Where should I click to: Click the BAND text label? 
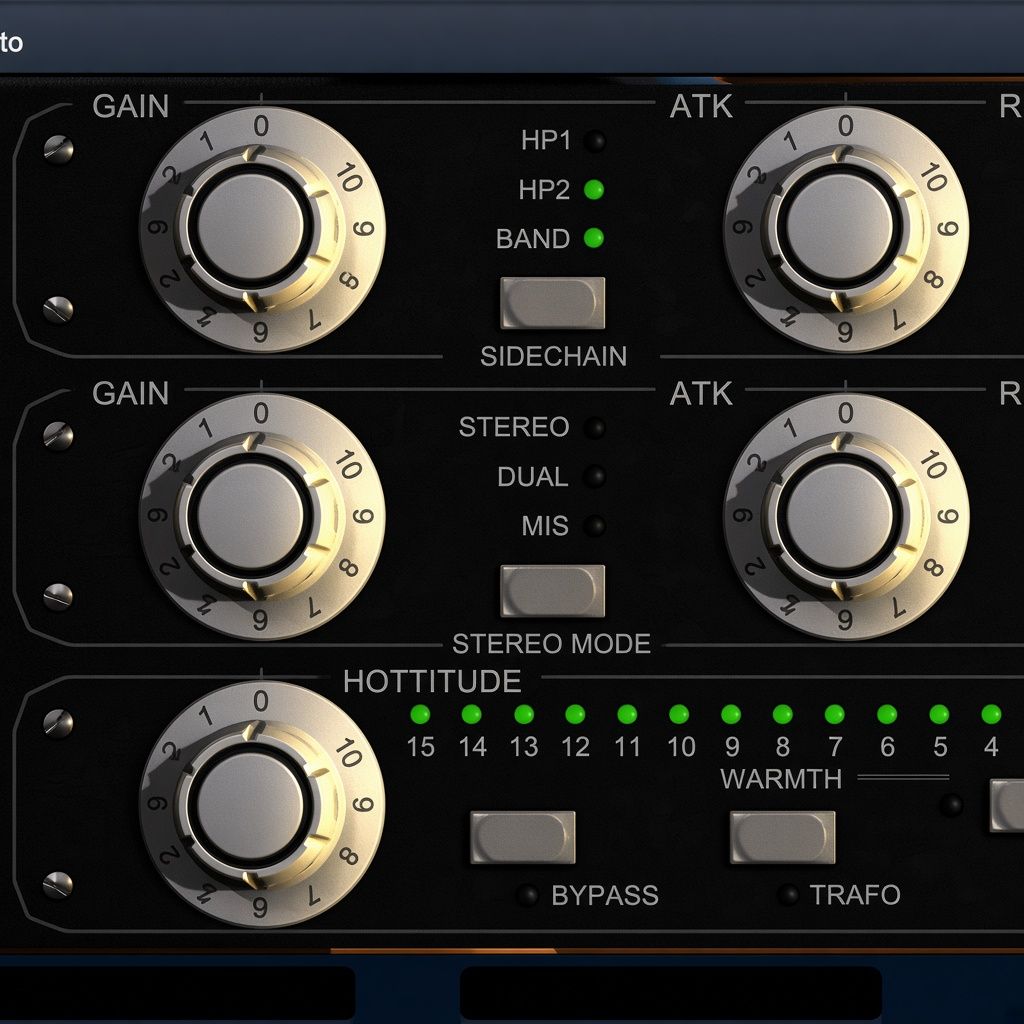(x=533, y=239)
